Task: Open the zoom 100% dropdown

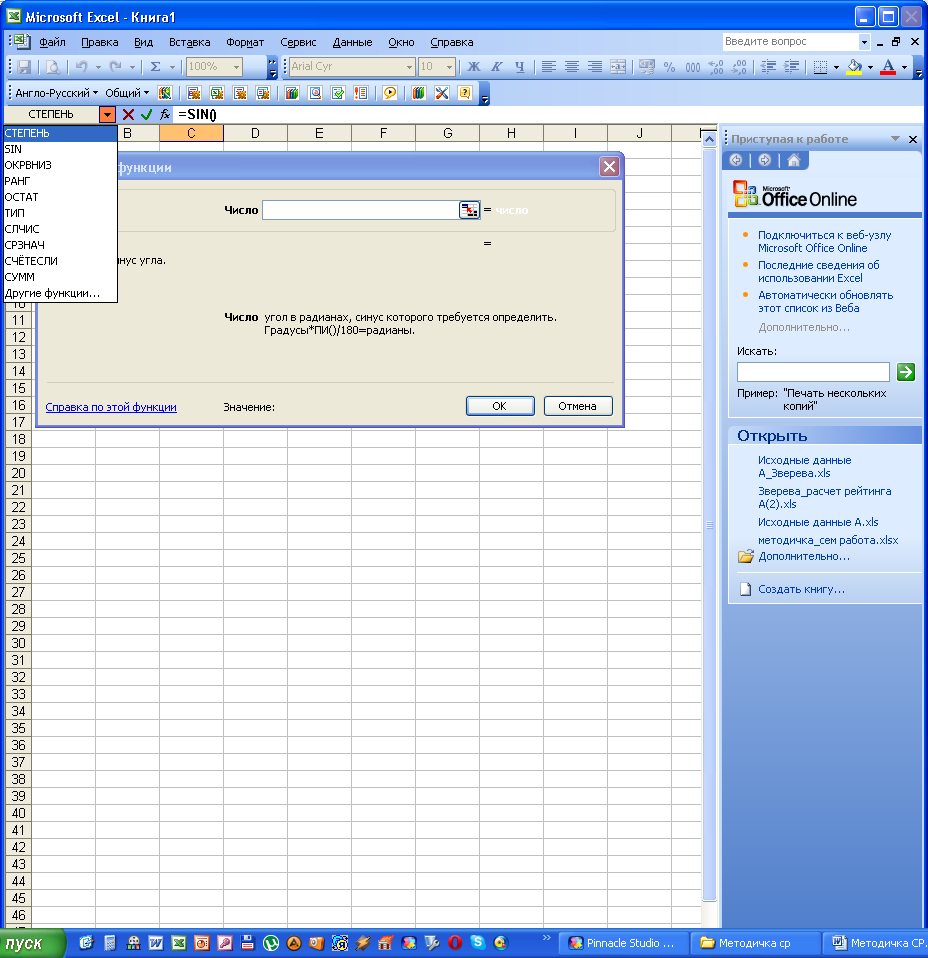Action: tap(236, 67)
